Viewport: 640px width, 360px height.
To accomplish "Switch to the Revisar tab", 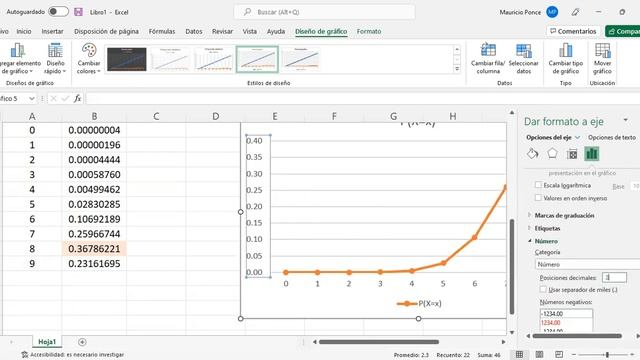I will coord(222,31).
